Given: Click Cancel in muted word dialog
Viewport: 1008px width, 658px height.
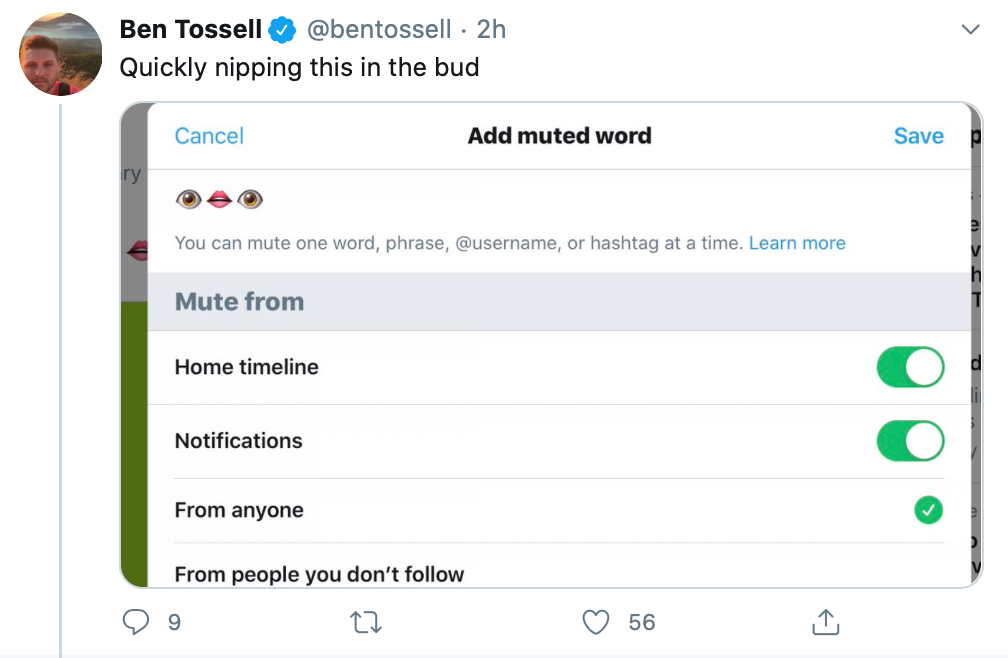Looking at the screenshot, I should (x=209, y=136).
